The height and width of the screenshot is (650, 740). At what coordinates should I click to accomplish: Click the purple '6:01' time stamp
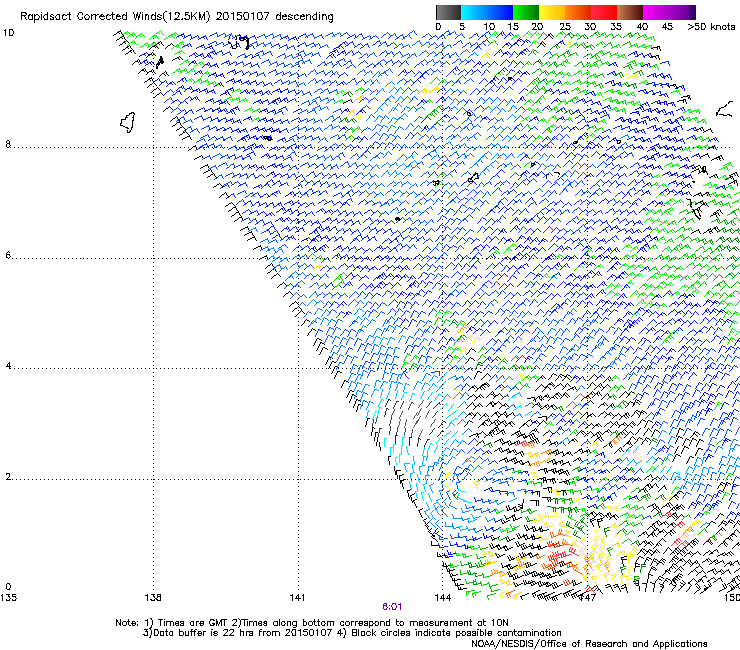tap(392, 607)
